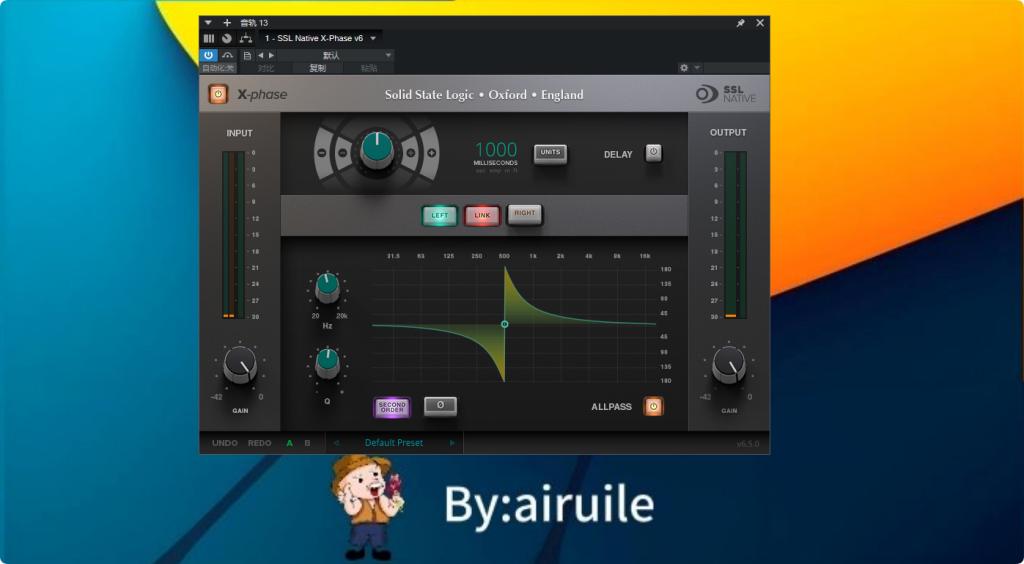Screen dimensions: 1024x564
Task: Click the SSL Native logo
Action: (x=726, y=94)
